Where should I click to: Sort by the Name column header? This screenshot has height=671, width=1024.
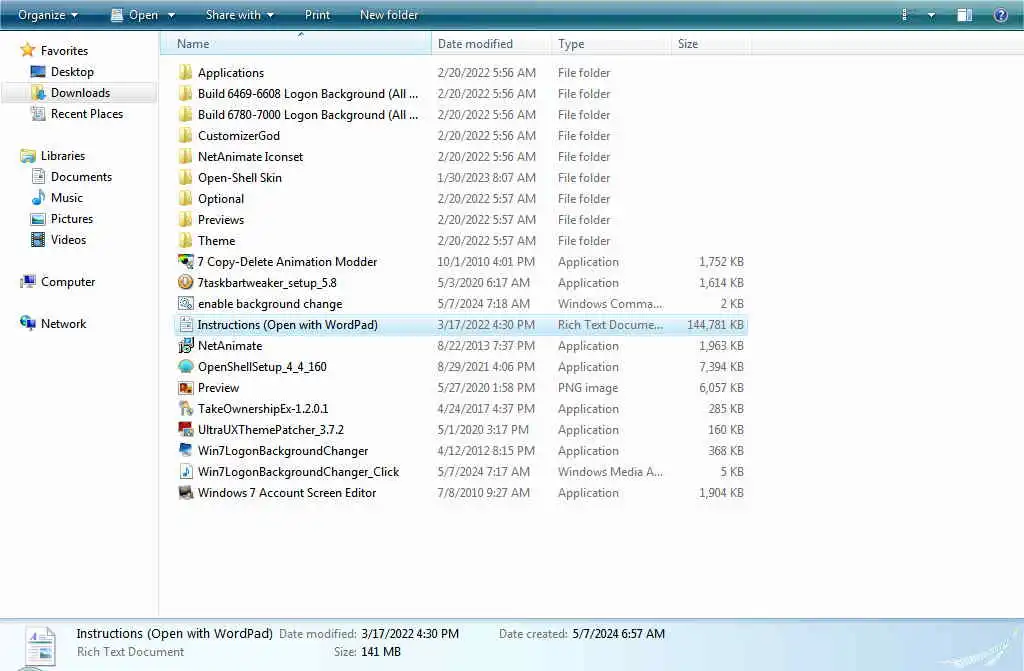pyautogui.click(x=297, y=44)
